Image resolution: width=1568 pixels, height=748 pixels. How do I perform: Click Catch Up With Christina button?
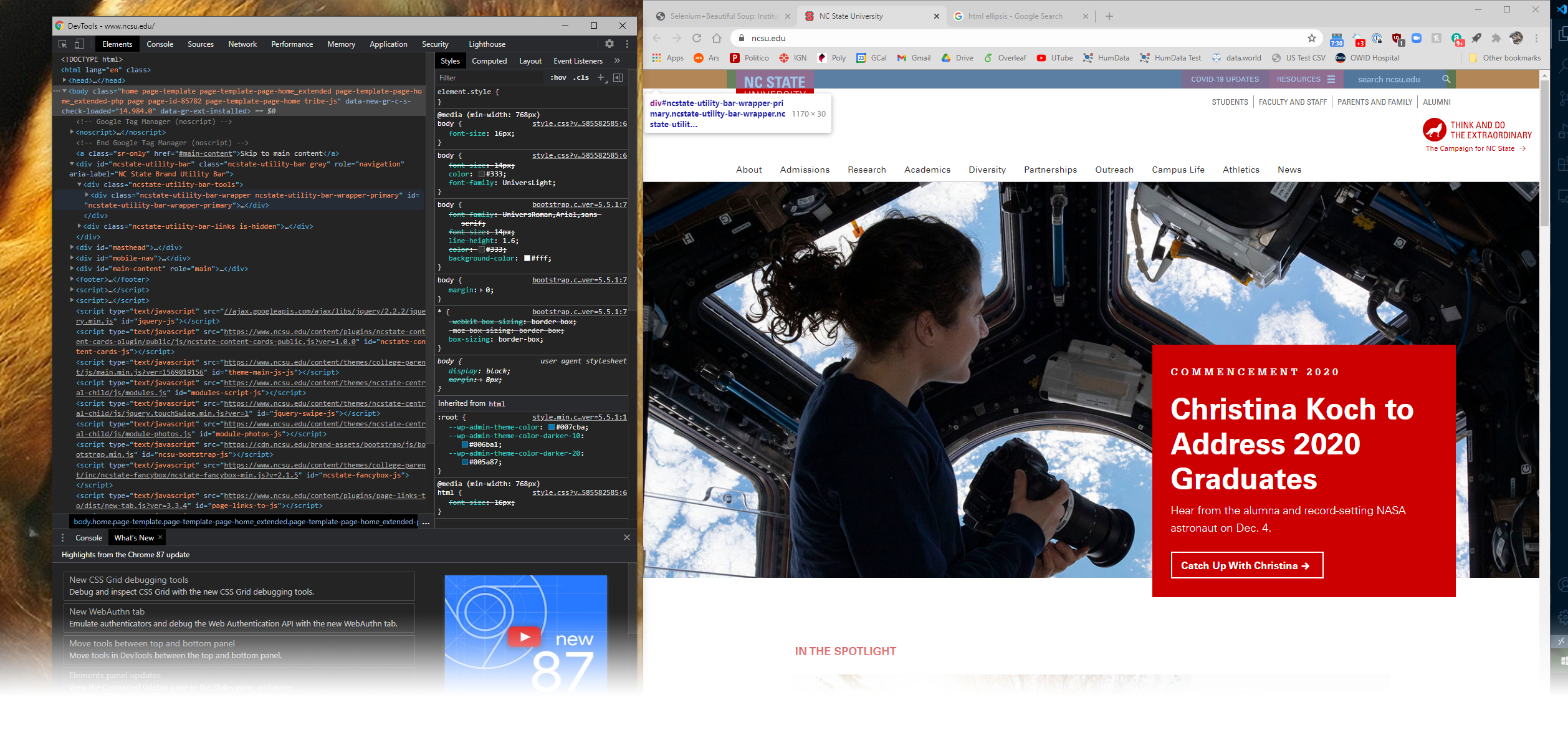1246,565
